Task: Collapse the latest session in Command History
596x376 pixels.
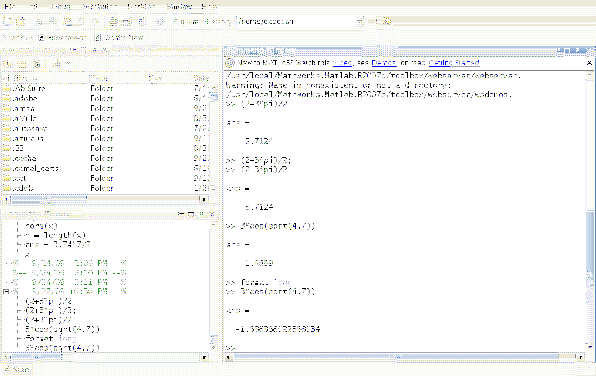Action: tap(6, 292)
